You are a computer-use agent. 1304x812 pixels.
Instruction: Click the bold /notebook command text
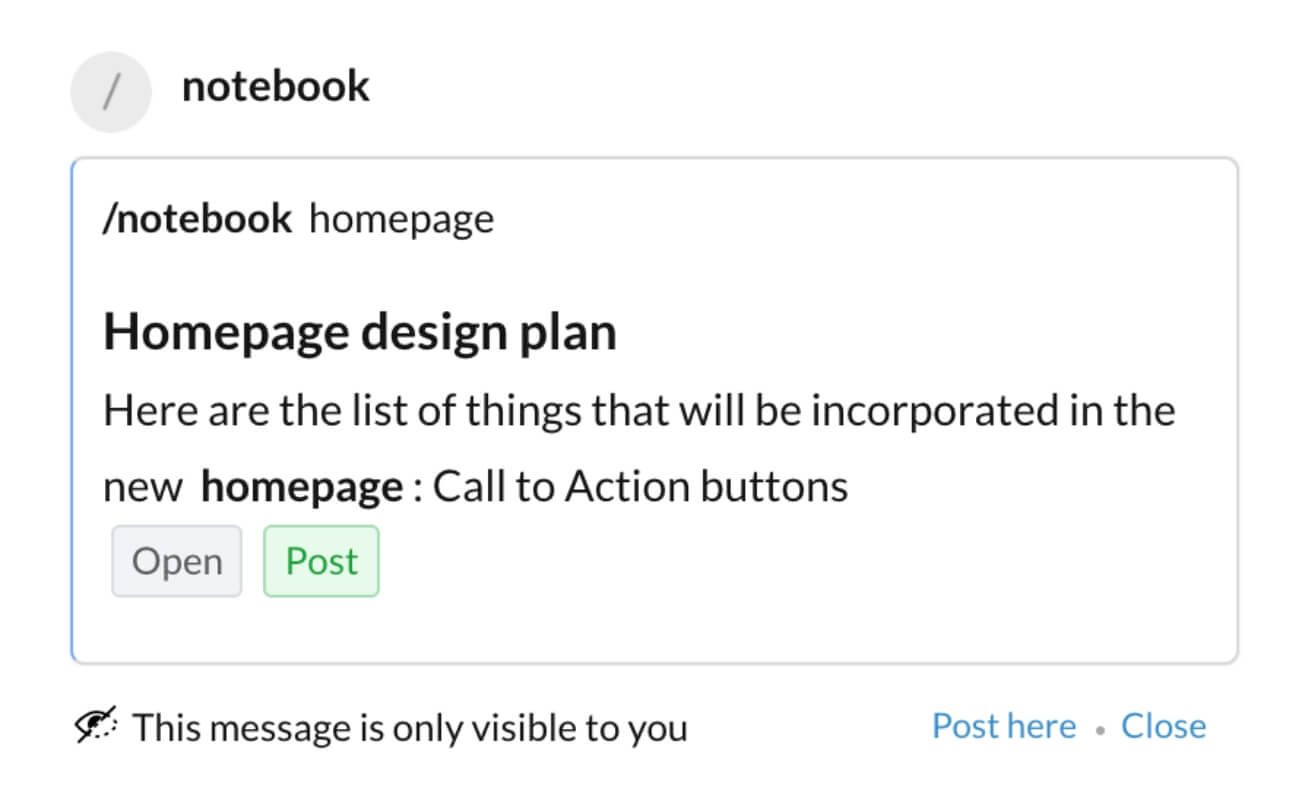(x=198, y=219)
